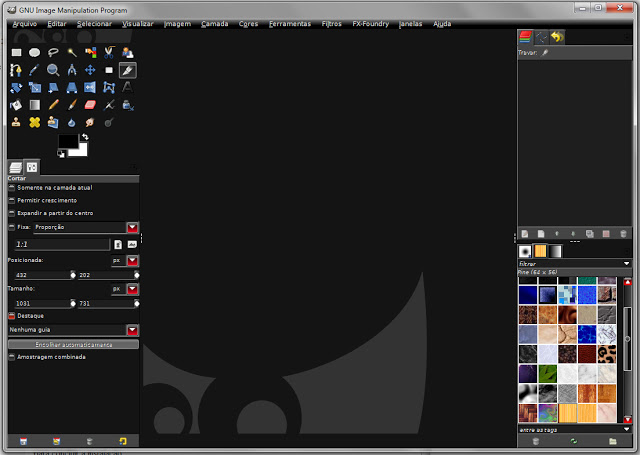640x455 pixels.
Task: Click the black foreground color swatch
Action: pyautogui.click(x=68, y=141)
